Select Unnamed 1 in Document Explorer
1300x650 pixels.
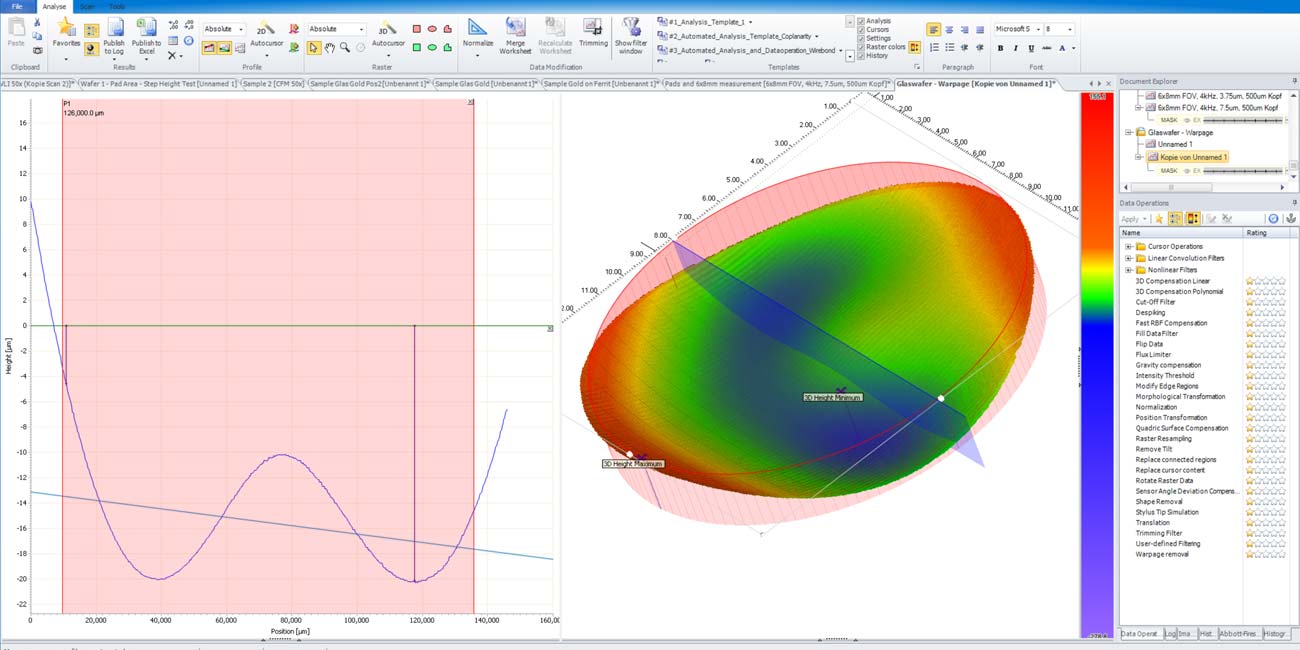pyautogui.click(x=1174, y=144)
